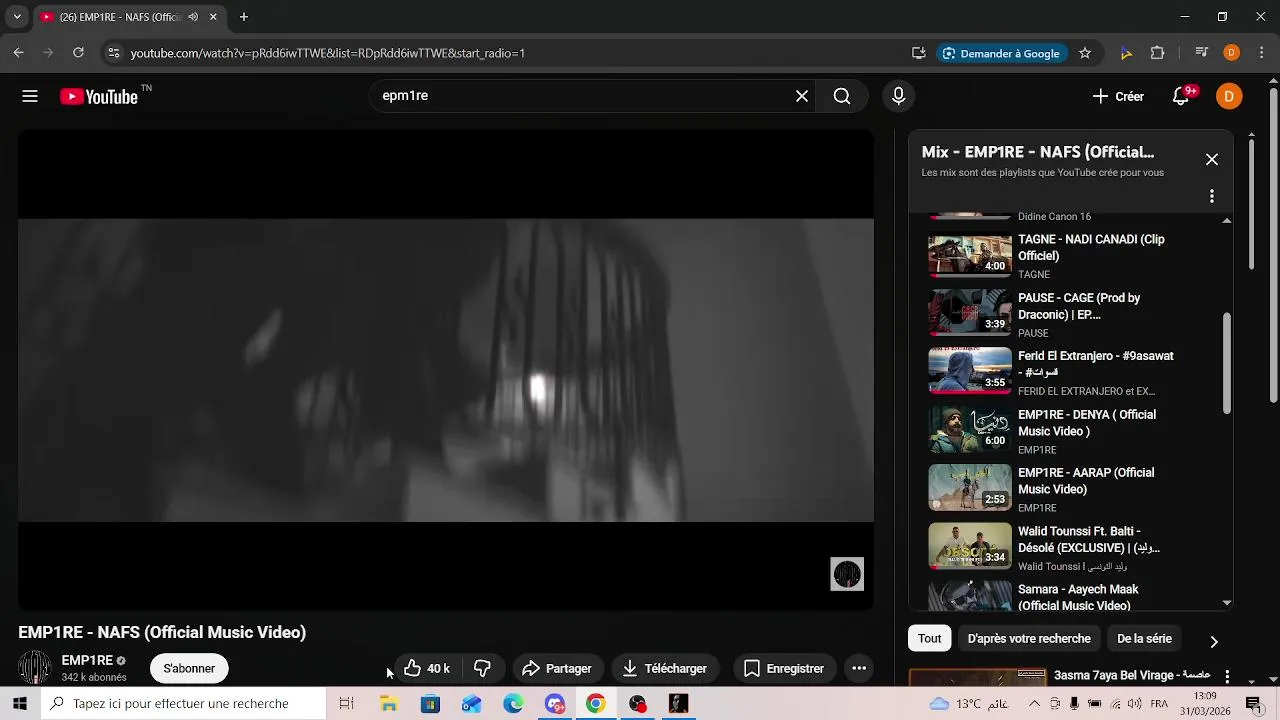Viewport: 1280px width, 720px height.
Task: Select the De la série chip
Action: (1144, 638)
